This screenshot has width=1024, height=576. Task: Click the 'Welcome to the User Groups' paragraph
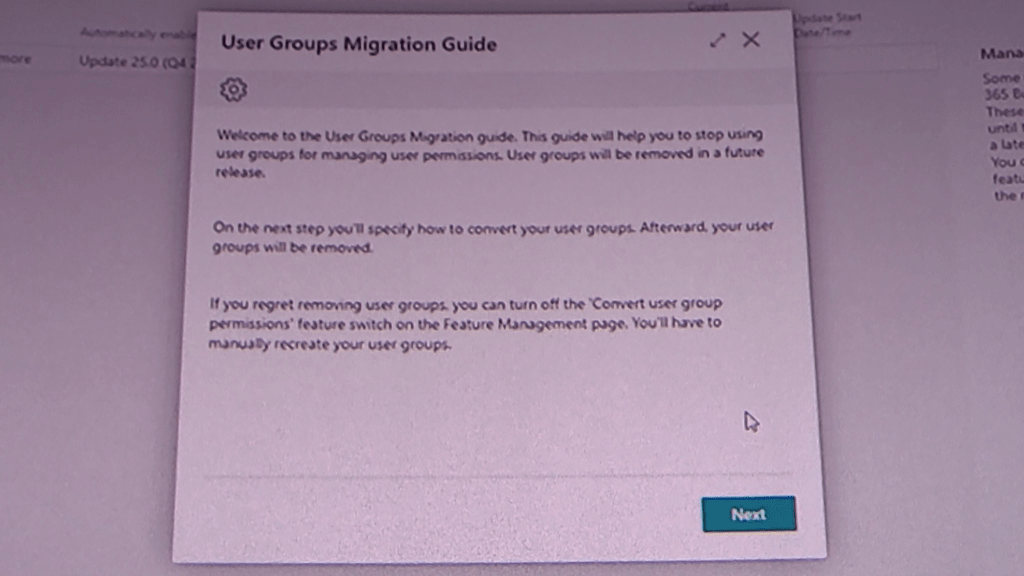[489, 153]
